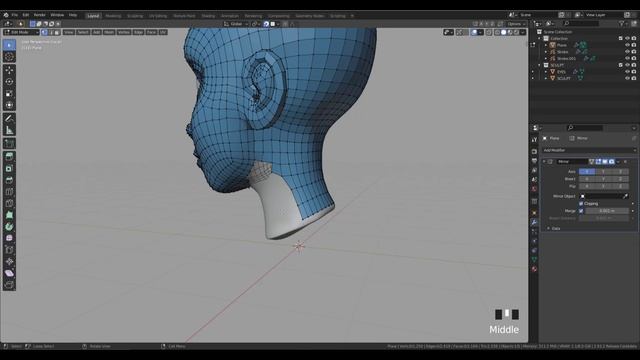640x360 pixels.
Task: Open the Edit Mode dropdown
Action: pyautogui.click(x=21, y=32)
